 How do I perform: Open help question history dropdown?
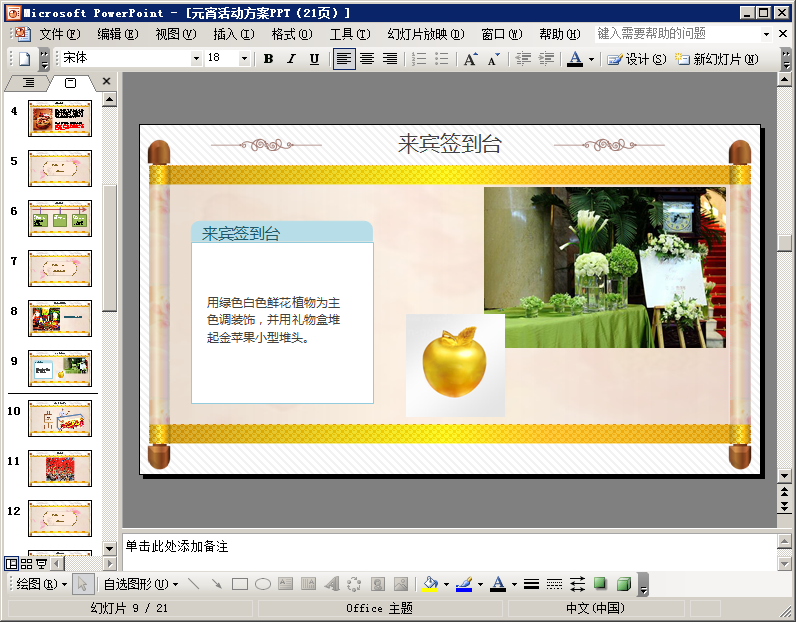[x=766, y=35]
